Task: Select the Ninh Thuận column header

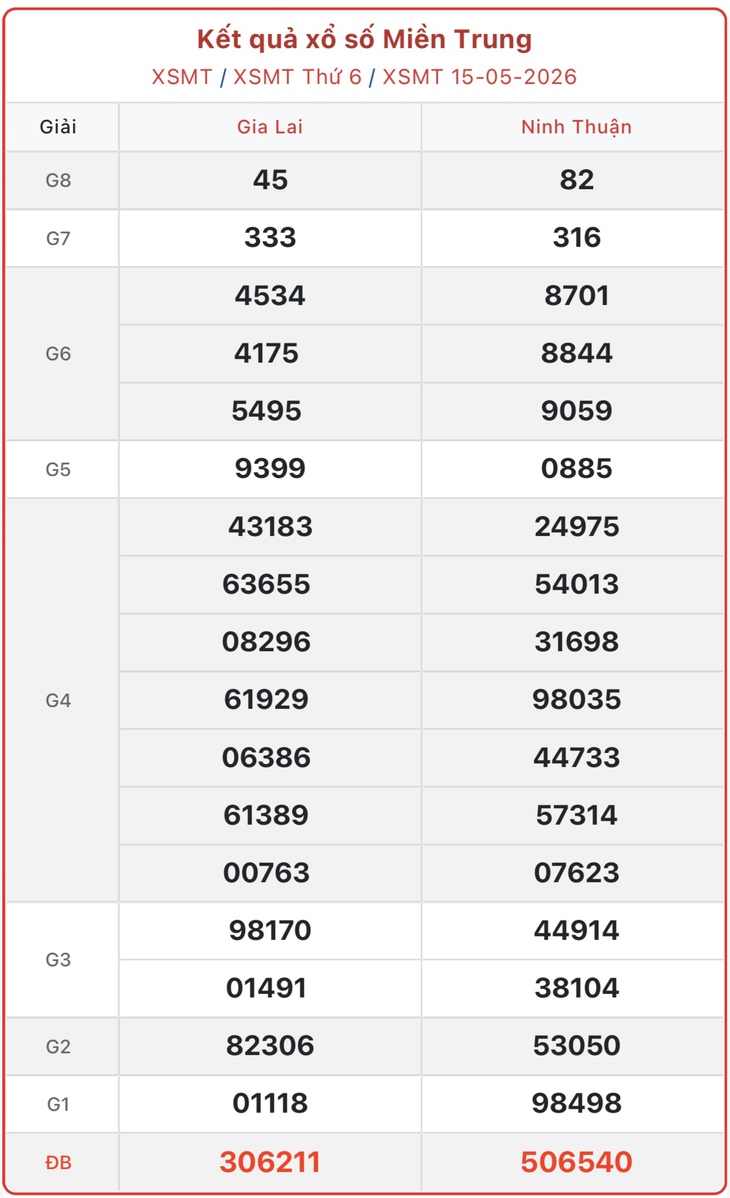Action: [x=576, y=127]
